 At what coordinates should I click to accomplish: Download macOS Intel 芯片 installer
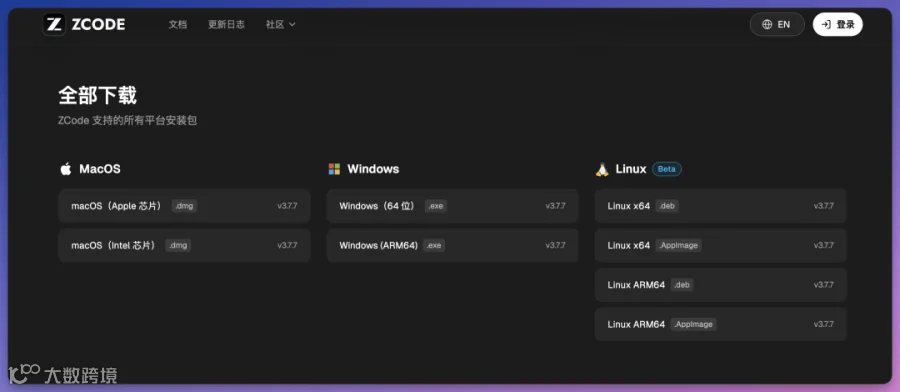point(184,245)
